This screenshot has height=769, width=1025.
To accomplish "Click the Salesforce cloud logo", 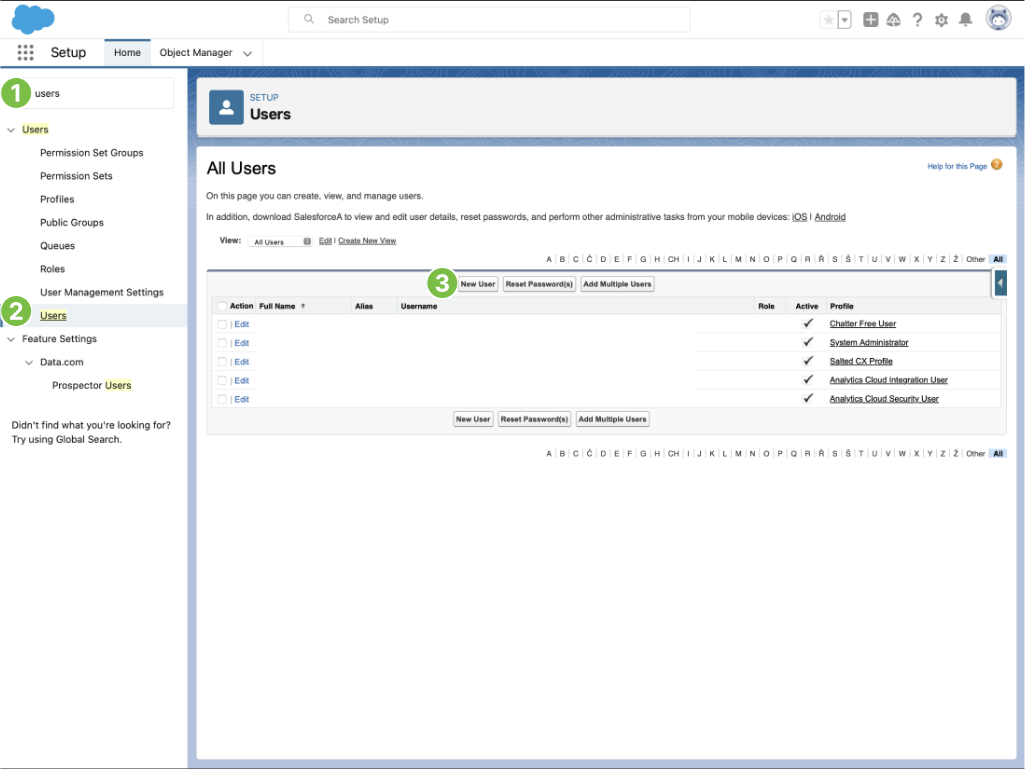I will point(33,19).
